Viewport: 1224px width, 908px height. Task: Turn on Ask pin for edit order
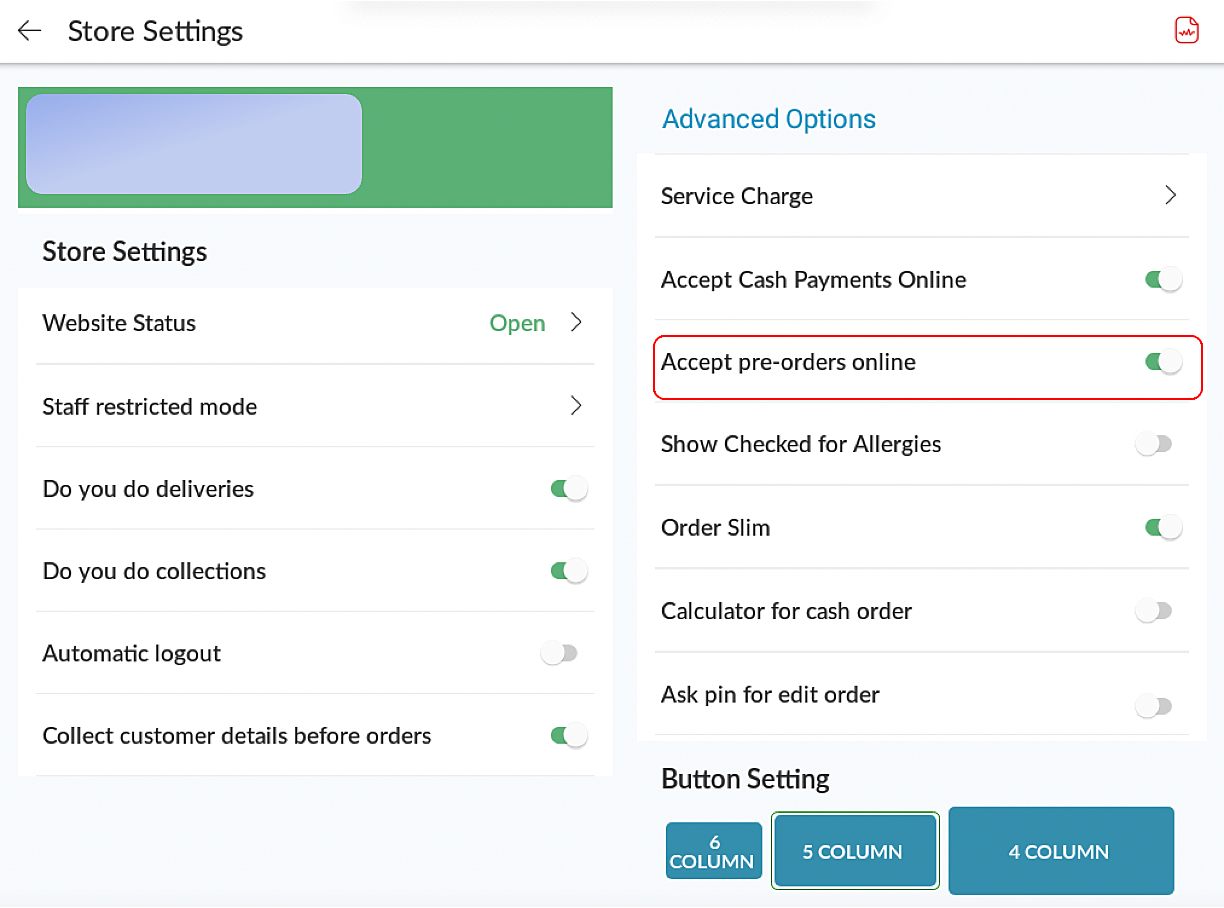point(1154,706)
